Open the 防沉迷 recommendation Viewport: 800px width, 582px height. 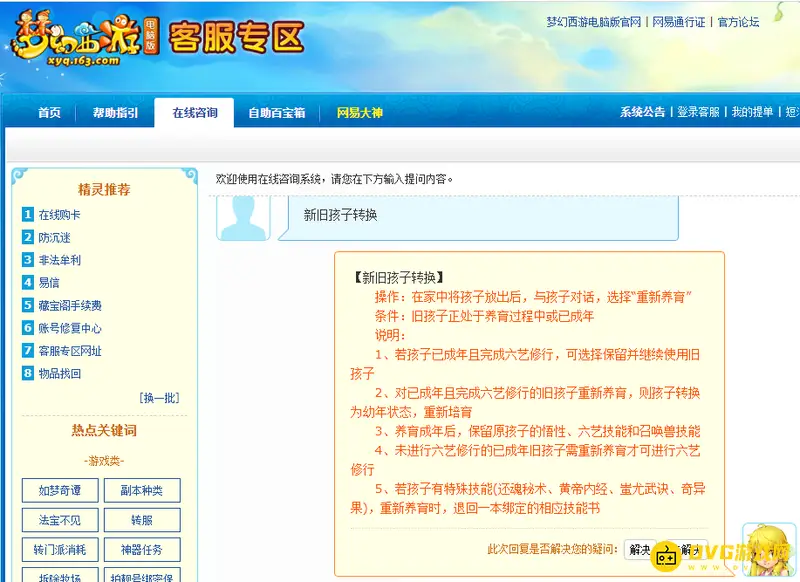pos(54,237)
